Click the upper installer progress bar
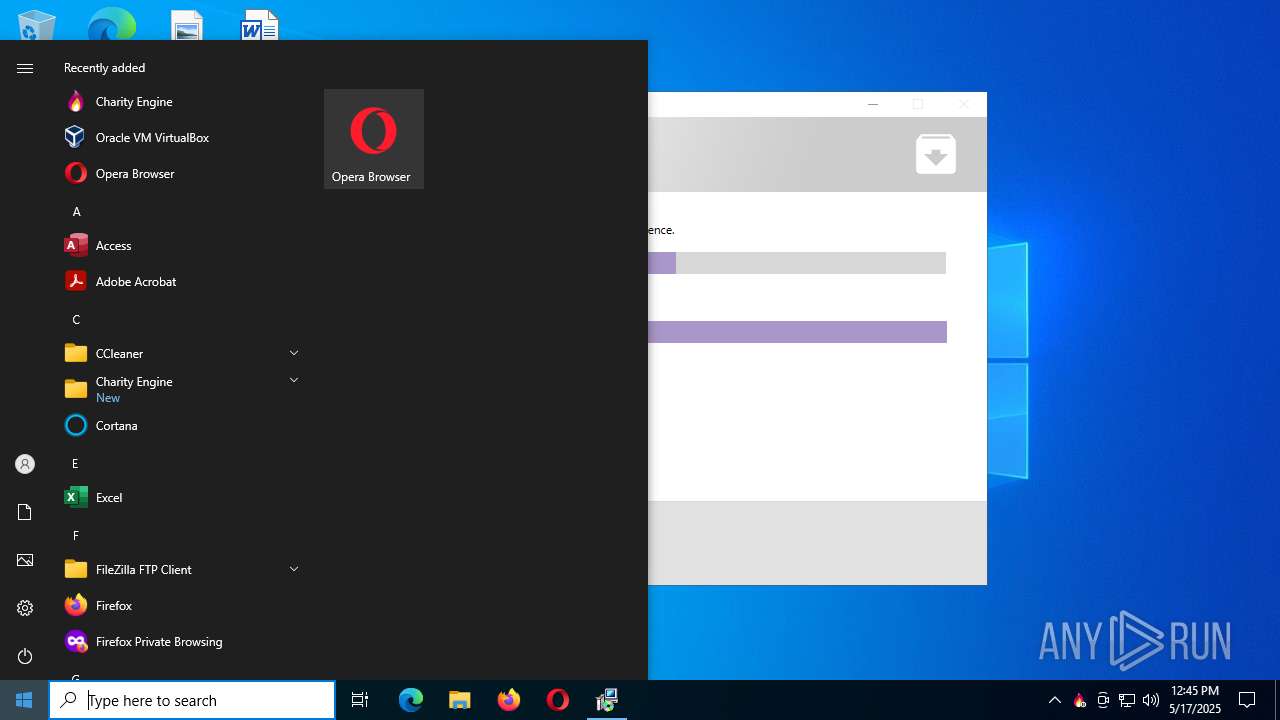The image size is (1280, 720). 797,263
